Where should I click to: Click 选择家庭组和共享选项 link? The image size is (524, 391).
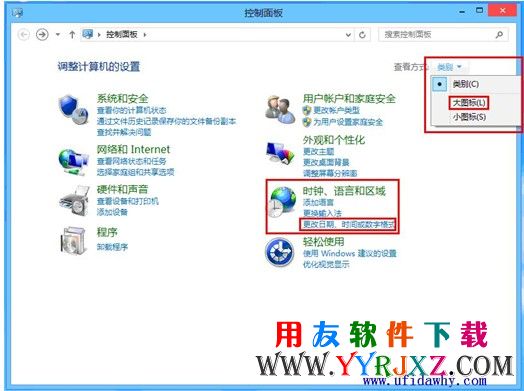[x=135, y=172]
